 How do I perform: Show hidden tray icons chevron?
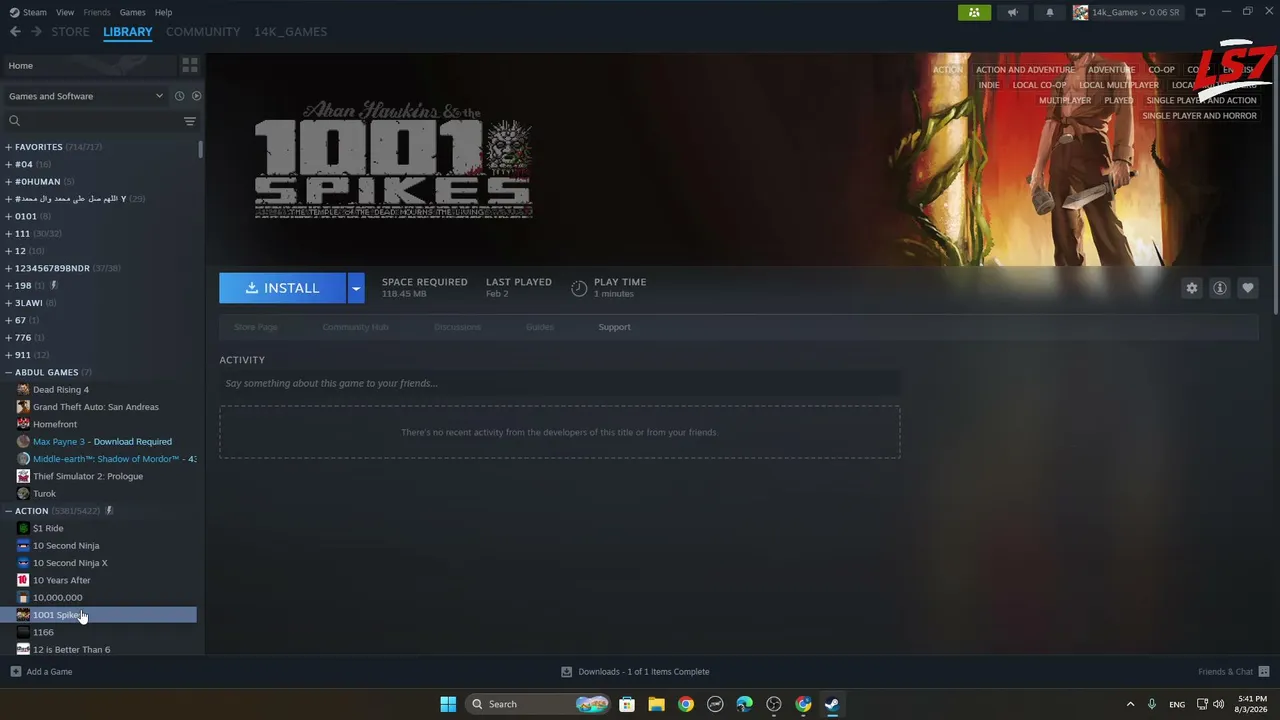(1130, 704)
